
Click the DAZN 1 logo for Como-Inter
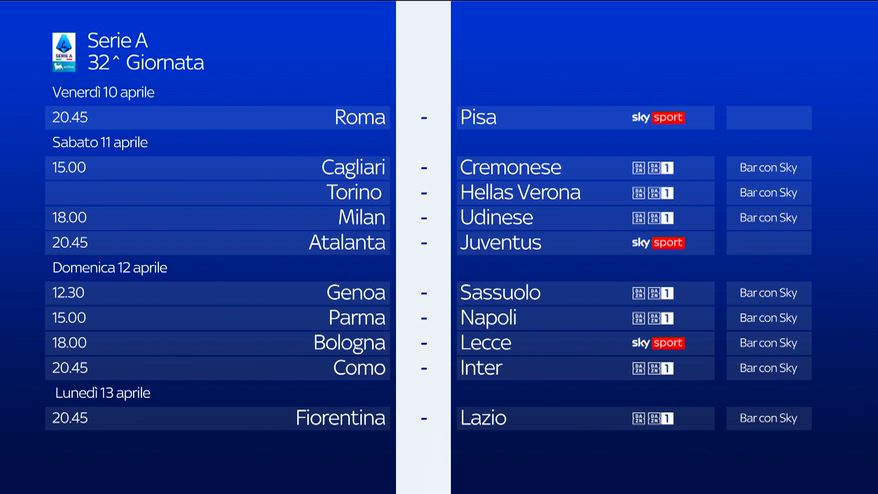tap(653, 368)
